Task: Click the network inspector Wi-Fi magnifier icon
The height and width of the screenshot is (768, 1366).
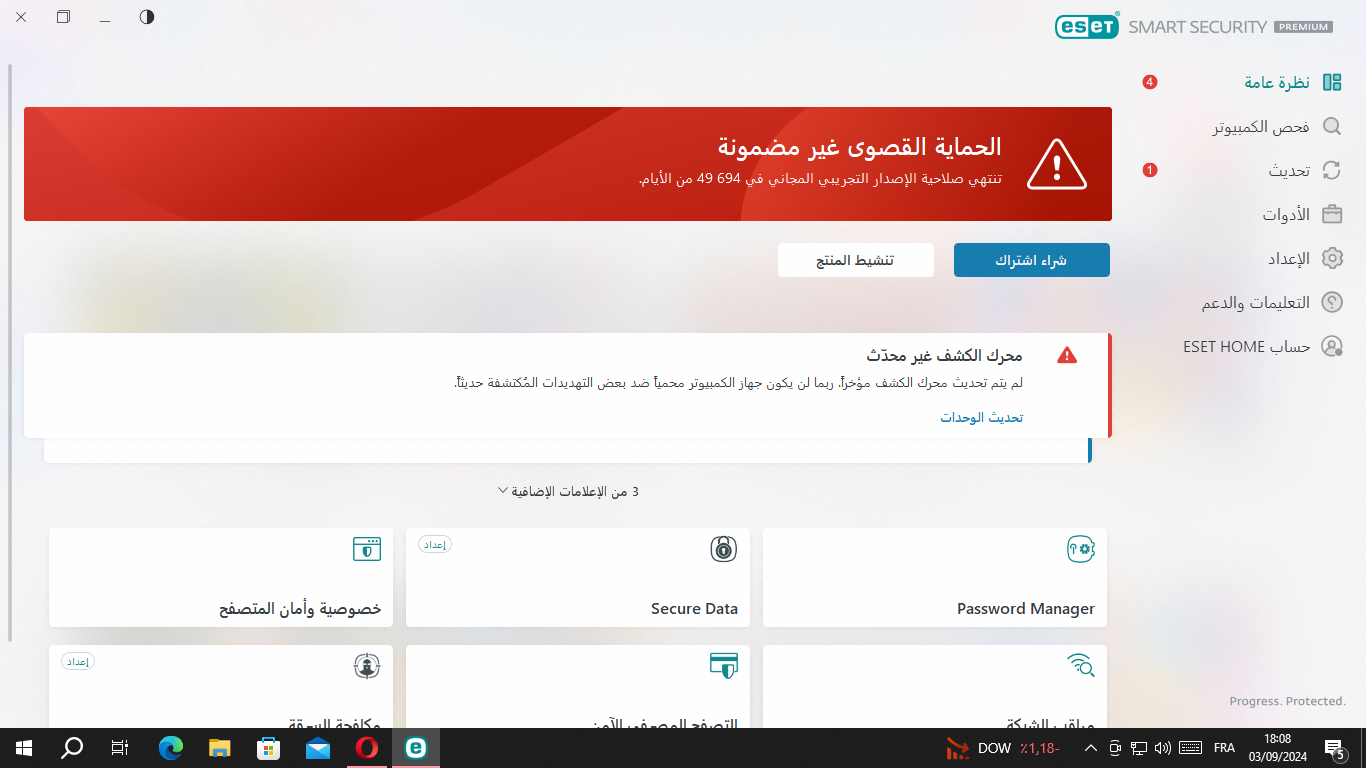Action: (x=1081, y=665)
